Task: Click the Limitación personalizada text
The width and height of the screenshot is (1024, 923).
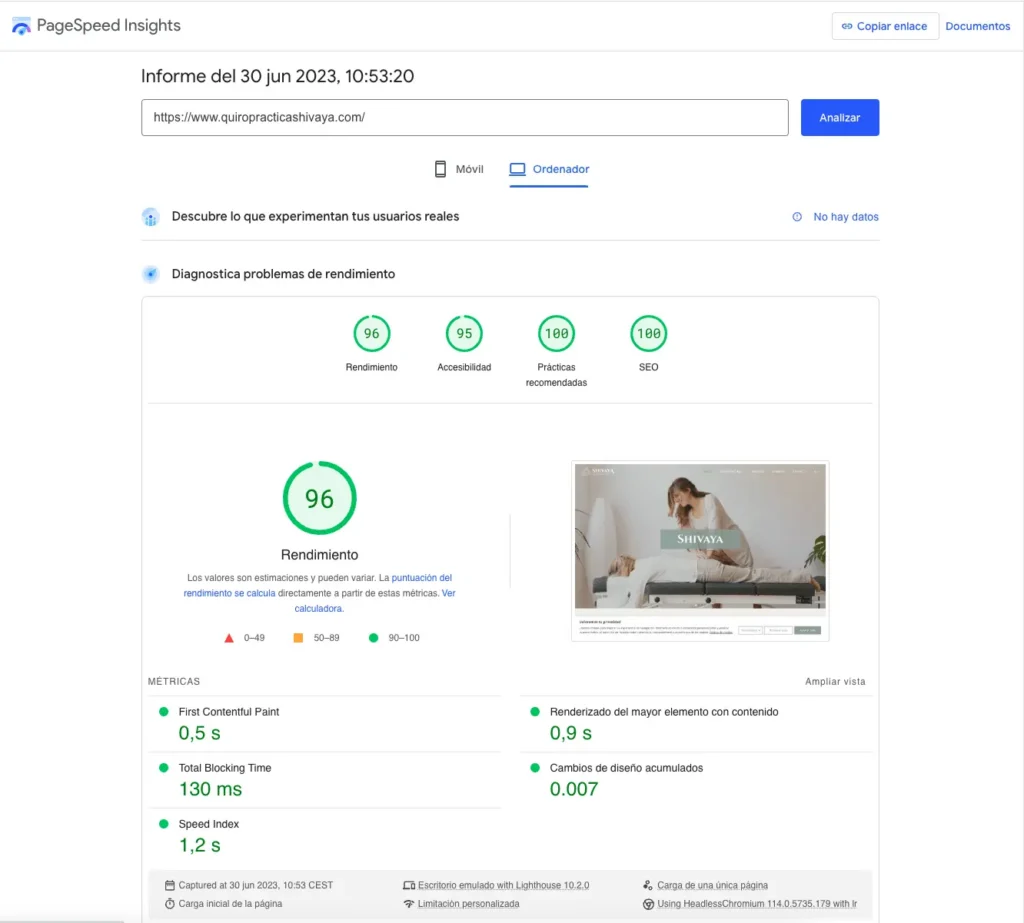Action: (x=468, y=904)
